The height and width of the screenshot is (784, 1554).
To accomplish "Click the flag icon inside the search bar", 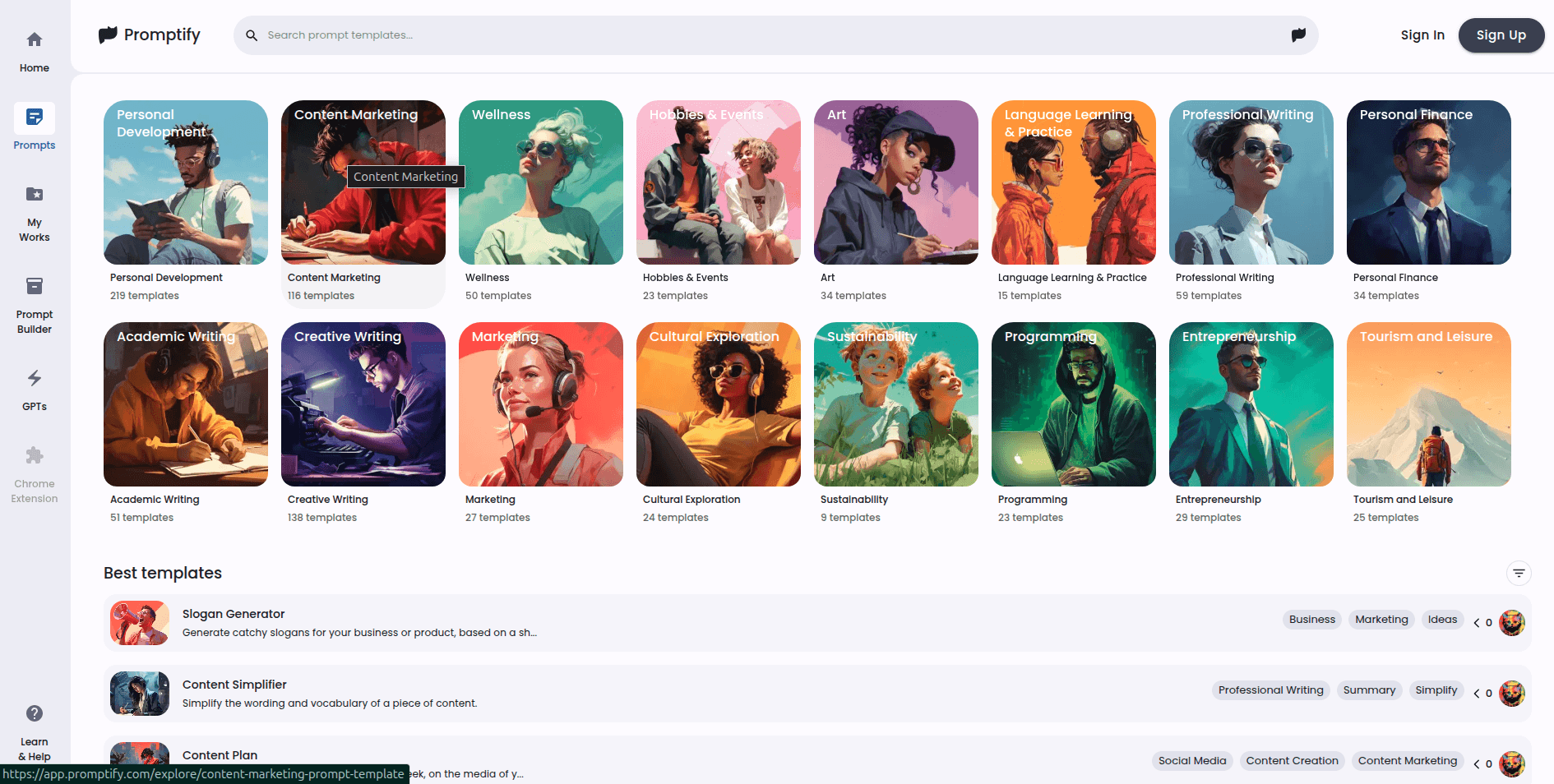I will 1297,35.
